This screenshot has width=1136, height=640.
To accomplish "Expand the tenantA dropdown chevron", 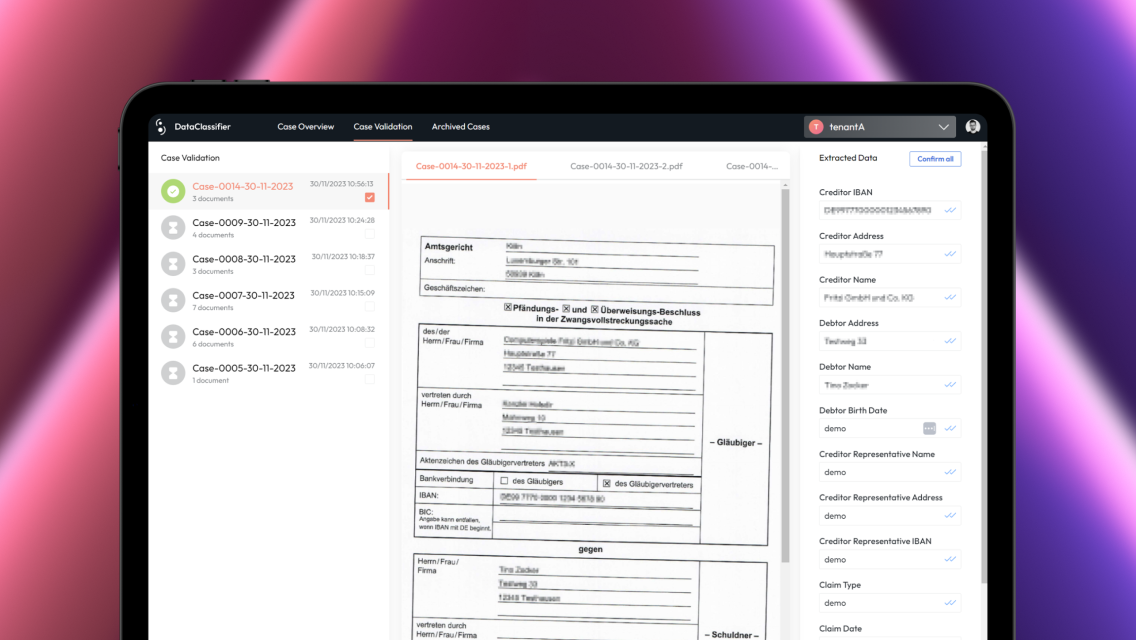I will point(943,127).
